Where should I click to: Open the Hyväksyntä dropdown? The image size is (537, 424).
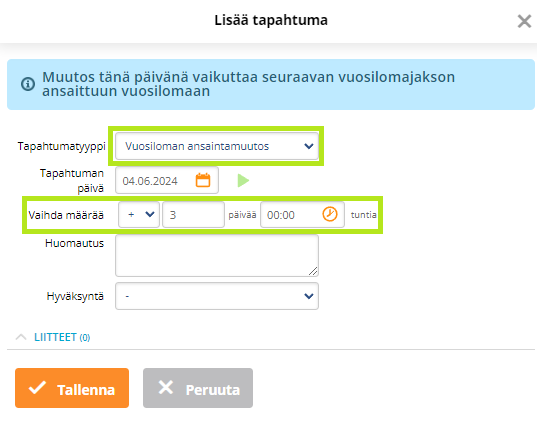point(217,296)
